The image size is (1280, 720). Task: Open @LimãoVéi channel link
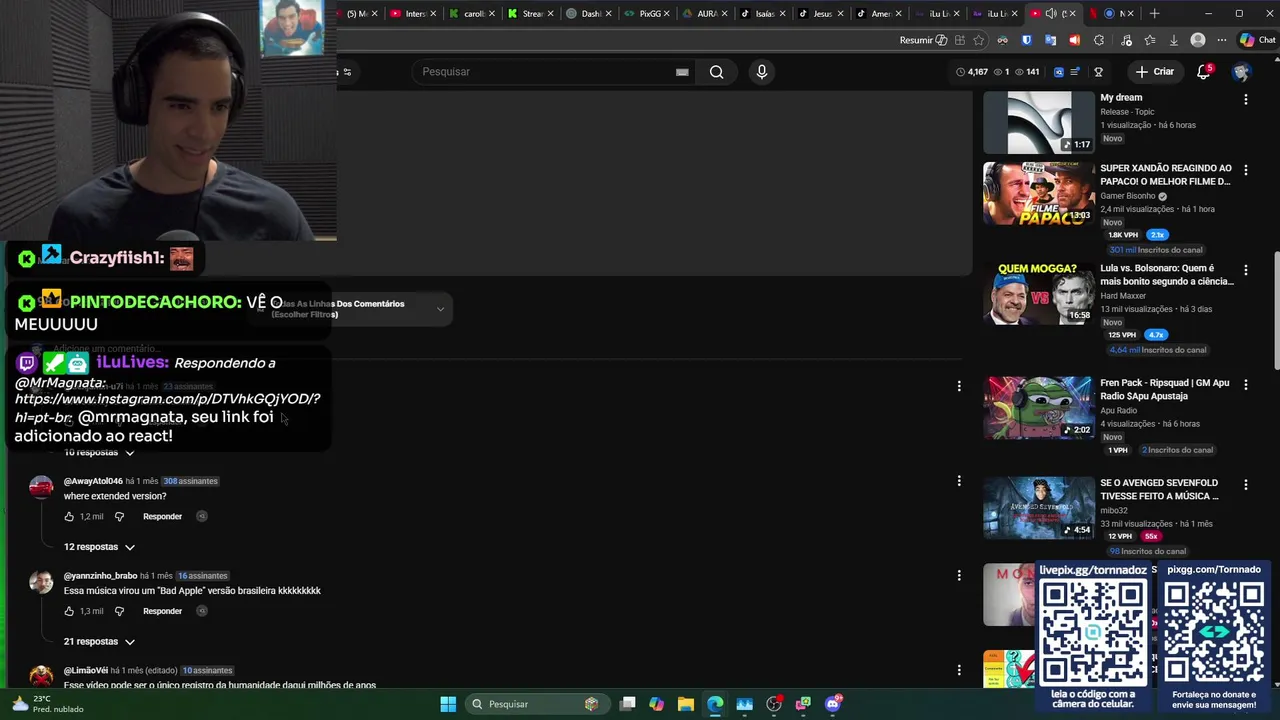[86, 670]
